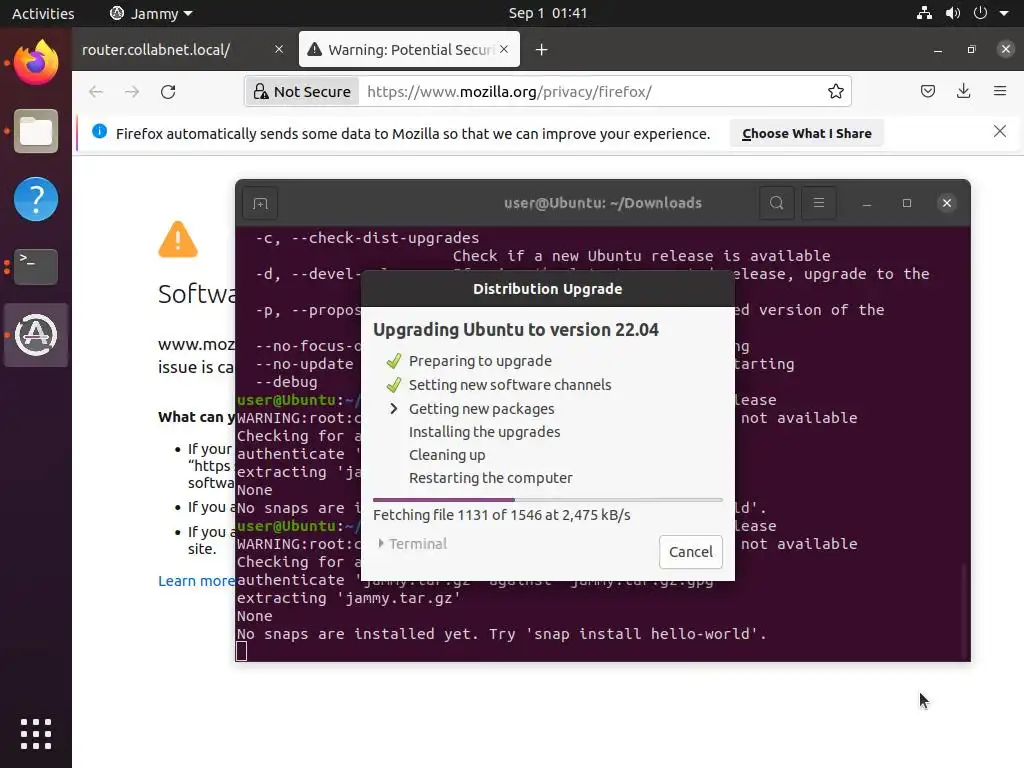Open Firefox from the Ubuntu dock
Viewport: 1024px width, 768px height.
tap(36, 62)
